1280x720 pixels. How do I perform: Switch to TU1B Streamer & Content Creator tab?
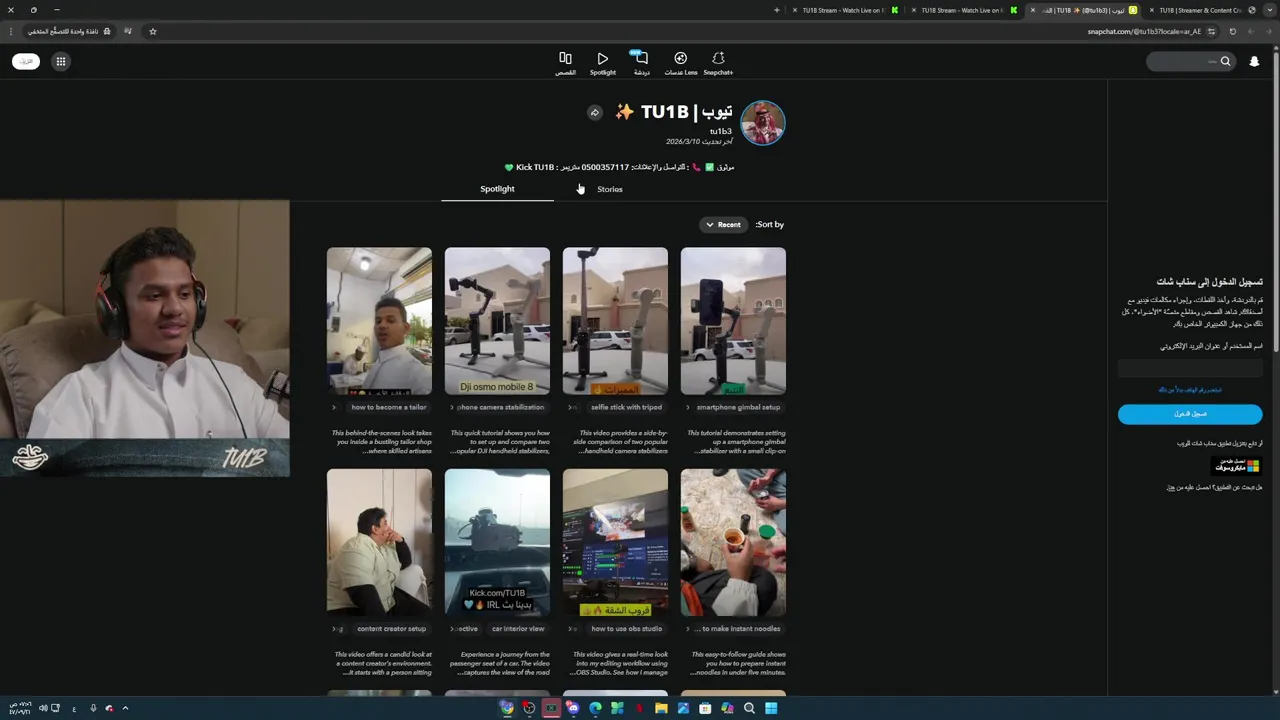[x=1200, y=10]
